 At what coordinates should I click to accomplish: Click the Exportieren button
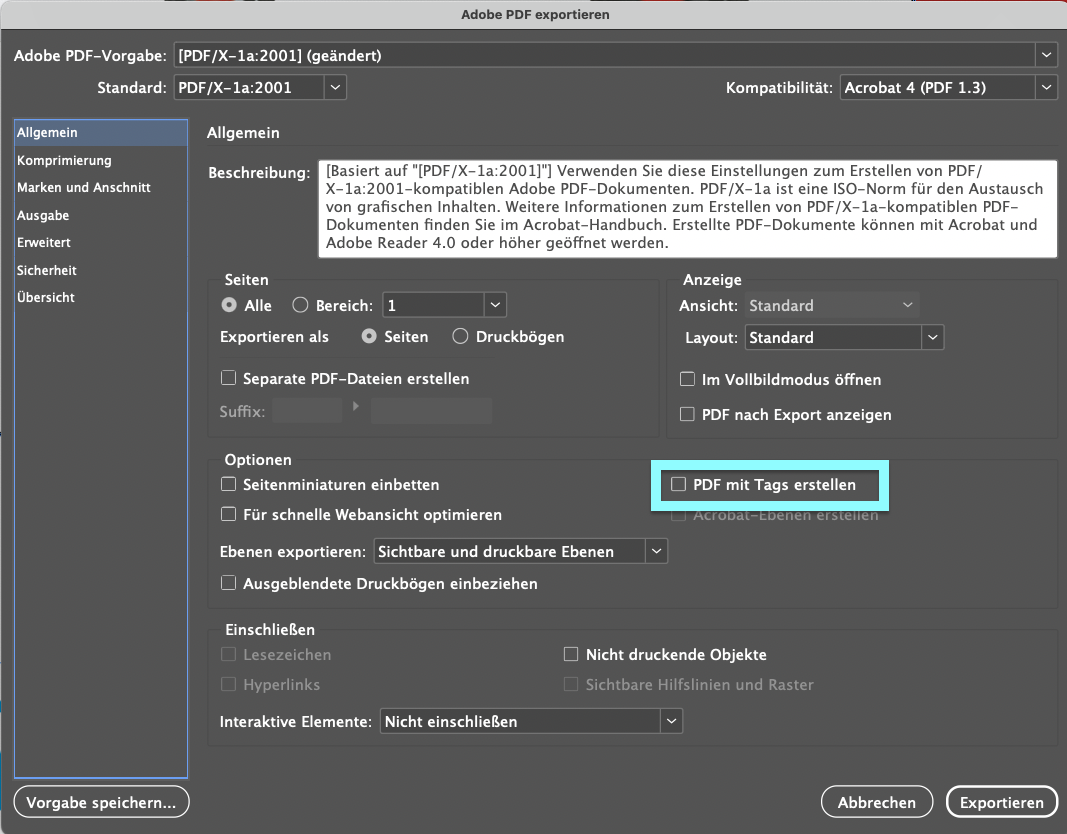[1002, 802]
